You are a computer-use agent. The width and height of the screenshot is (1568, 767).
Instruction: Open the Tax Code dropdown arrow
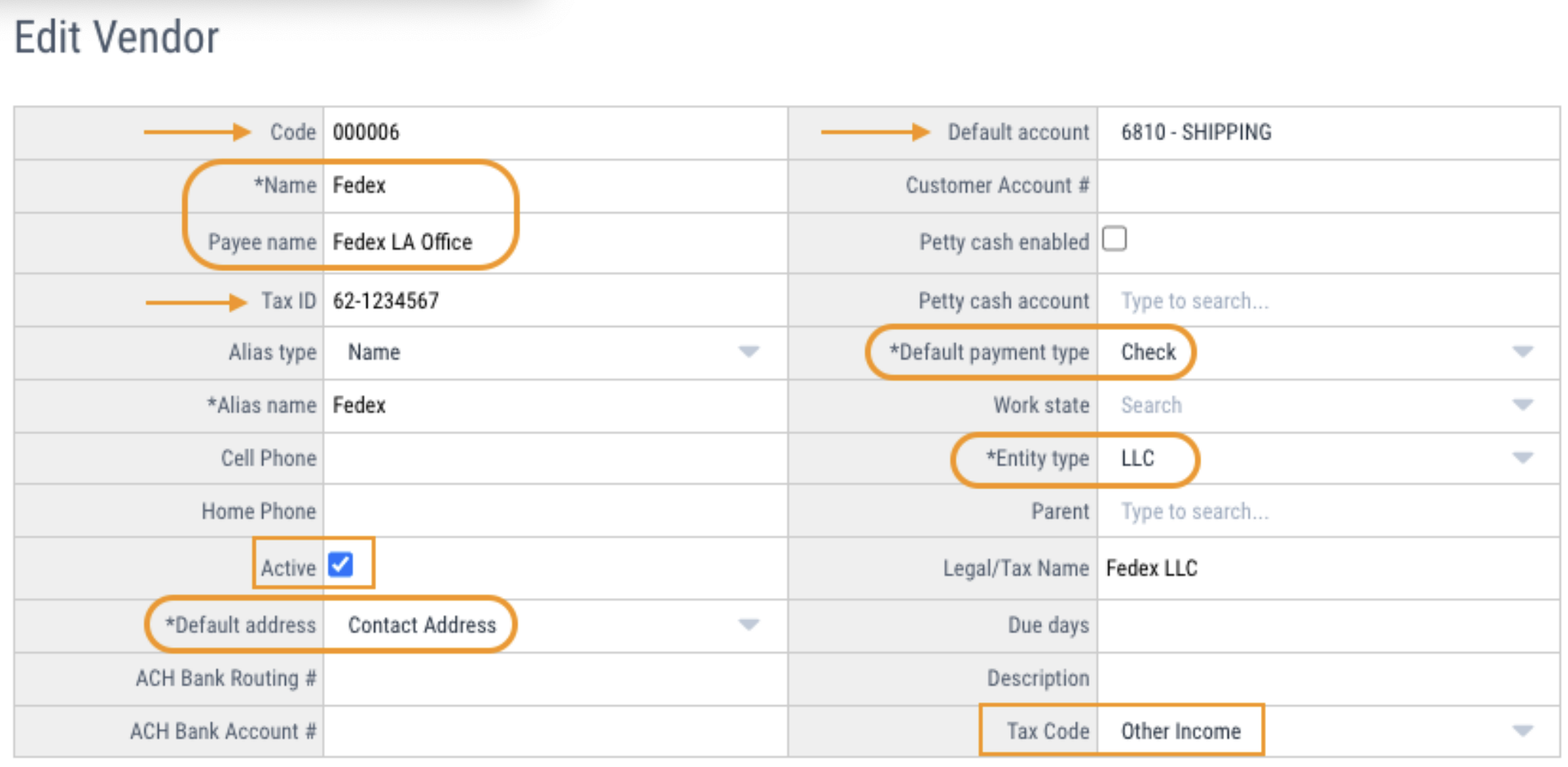[x=1522, y=730]
